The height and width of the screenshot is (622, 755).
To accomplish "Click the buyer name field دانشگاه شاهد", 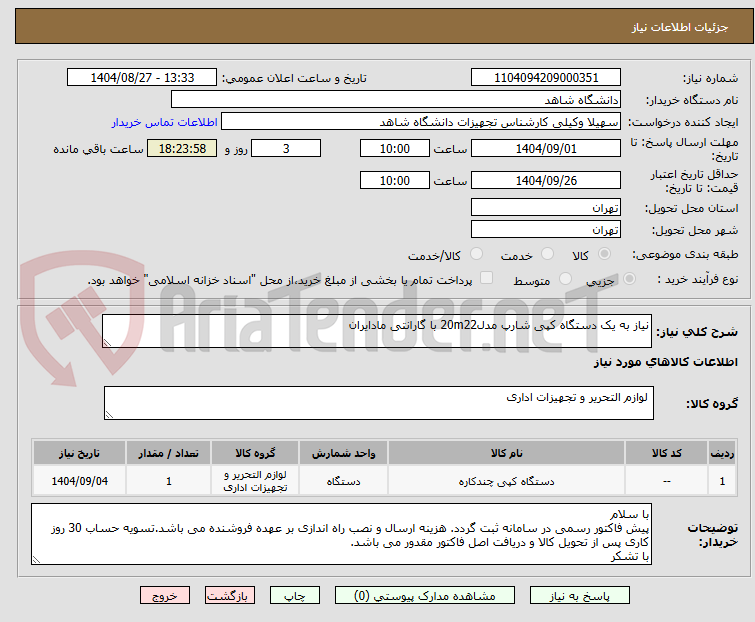I will (396, 100).
